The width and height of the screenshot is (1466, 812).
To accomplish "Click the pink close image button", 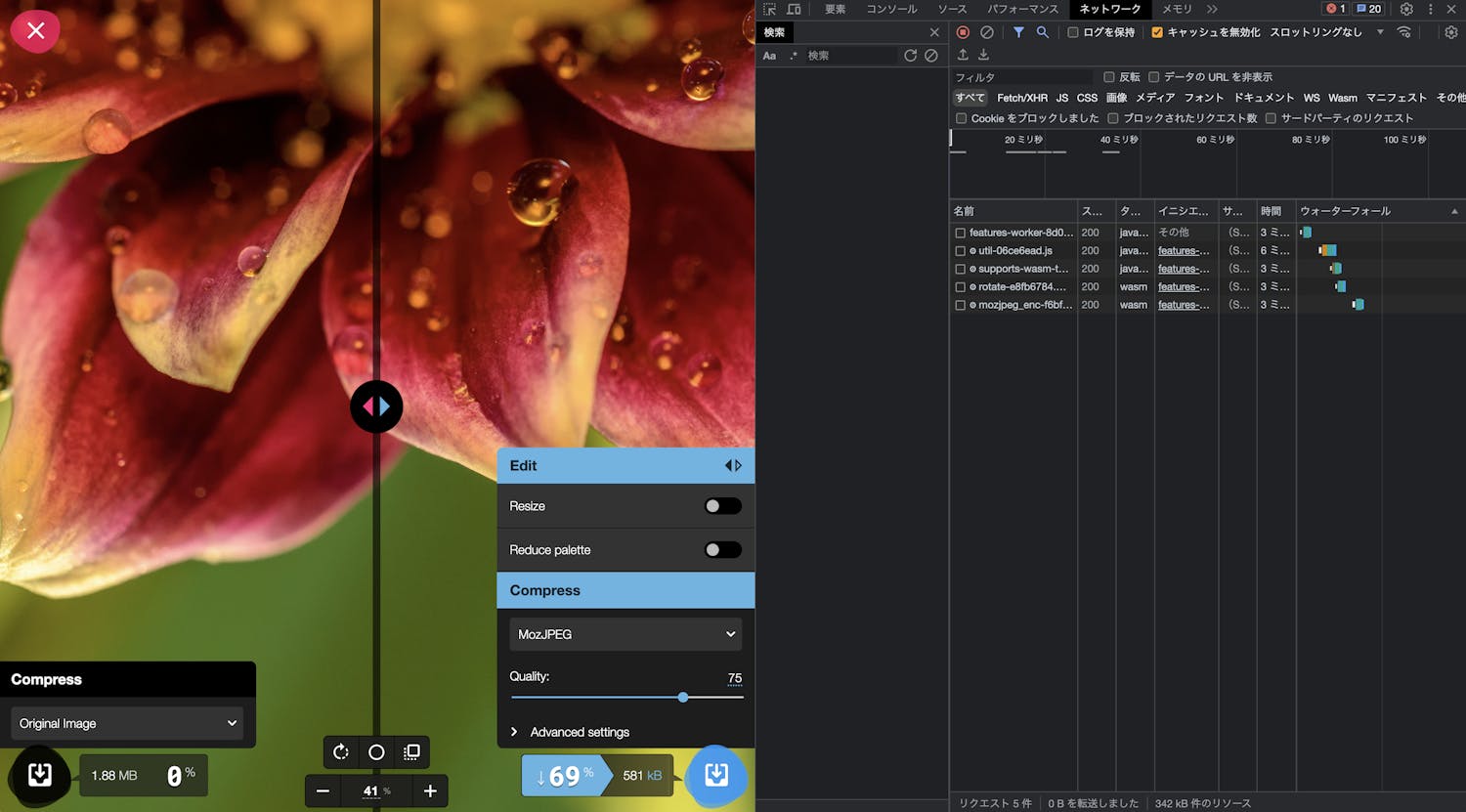I will click(x=36, y=31).
